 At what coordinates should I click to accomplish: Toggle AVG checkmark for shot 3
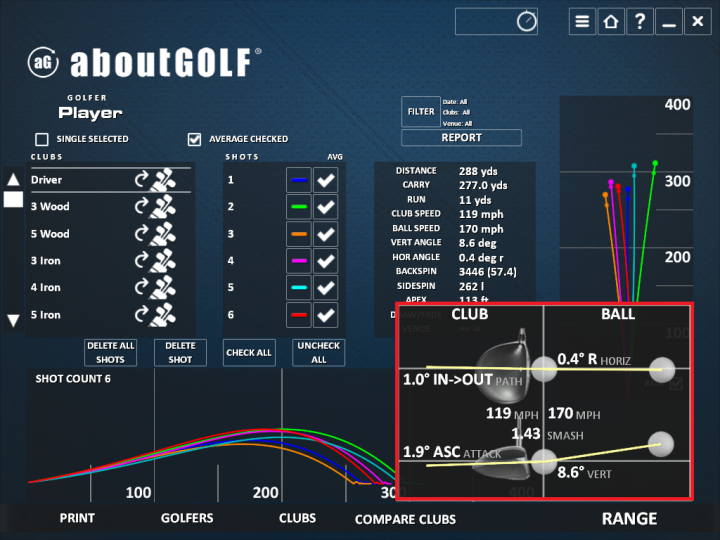(x=326, y=234)
